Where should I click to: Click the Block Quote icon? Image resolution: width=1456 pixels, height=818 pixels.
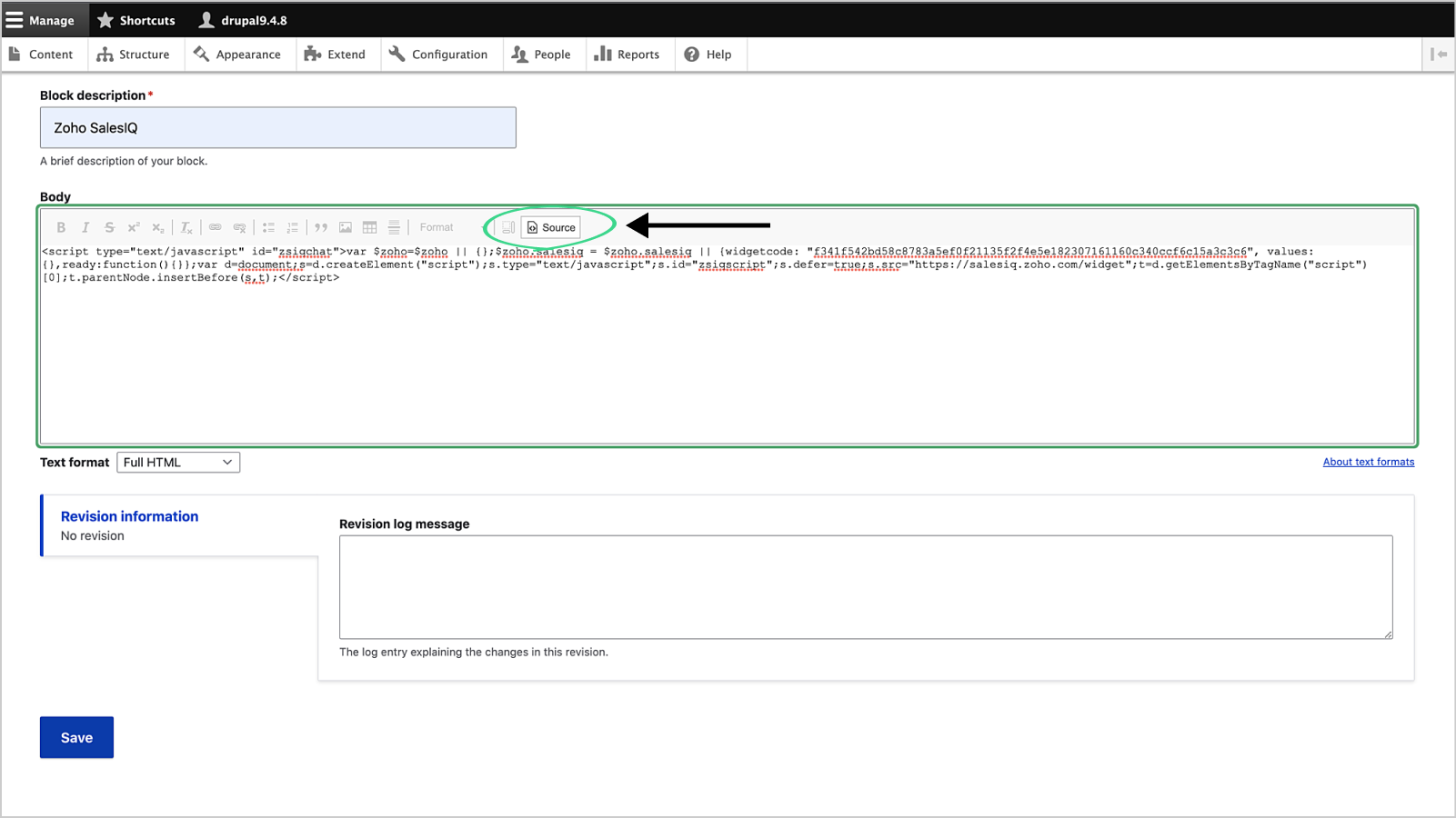coord(321,227)
